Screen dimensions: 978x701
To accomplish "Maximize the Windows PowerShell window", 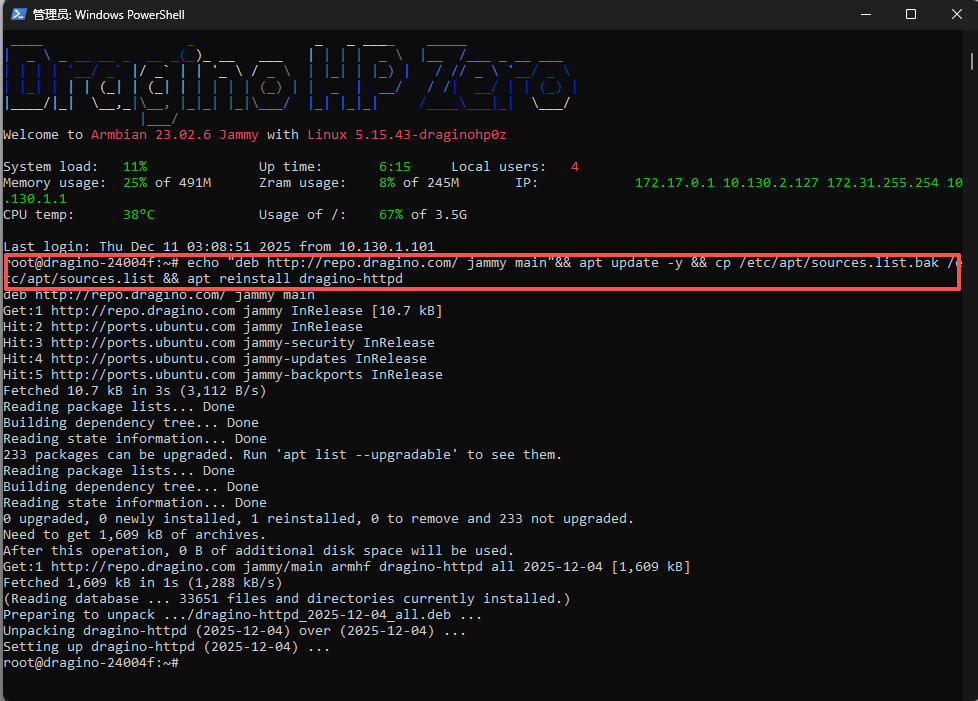I will 911,14.
